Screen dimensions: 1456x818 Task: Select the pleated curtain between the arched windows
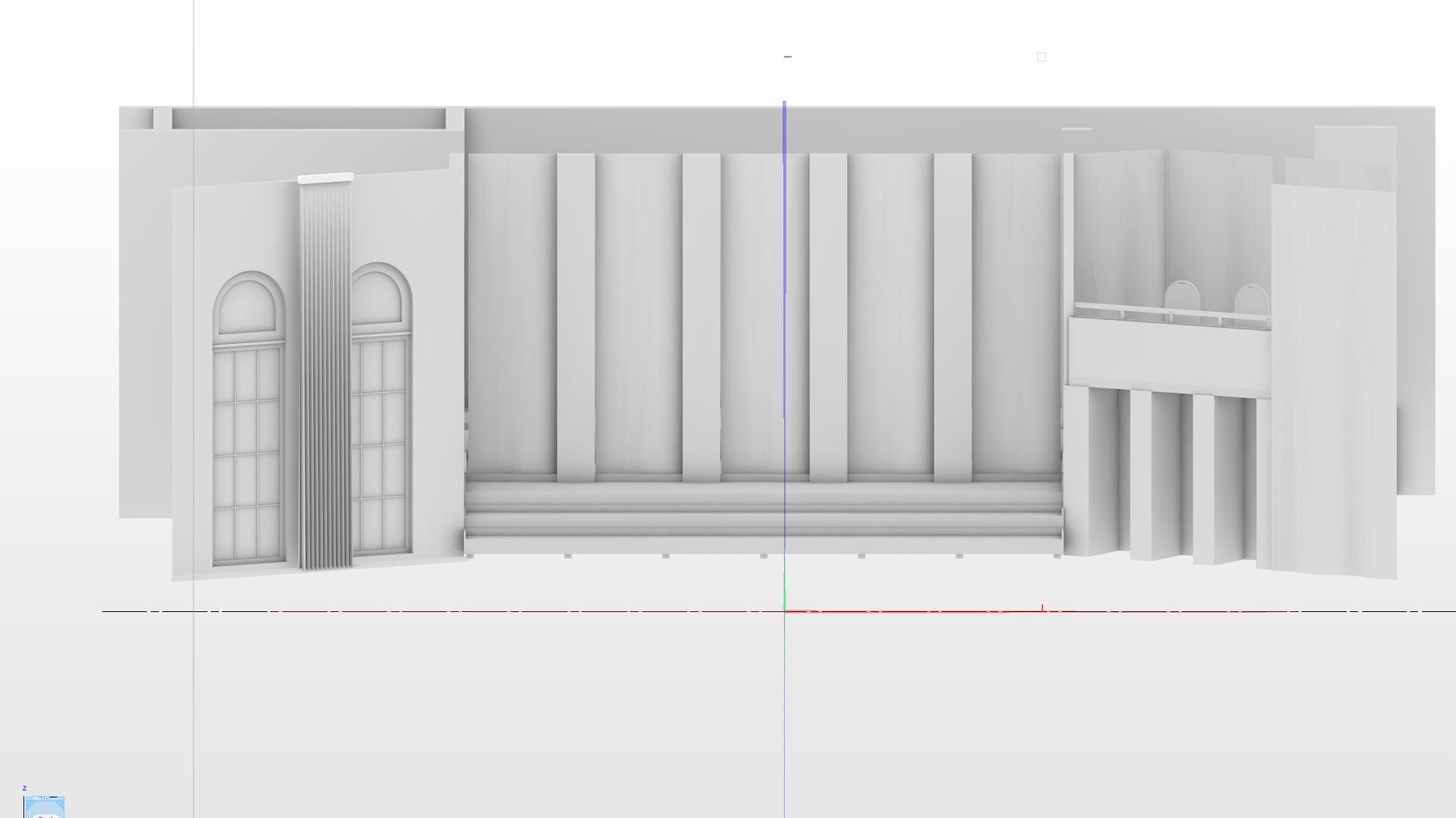point(327,372)
